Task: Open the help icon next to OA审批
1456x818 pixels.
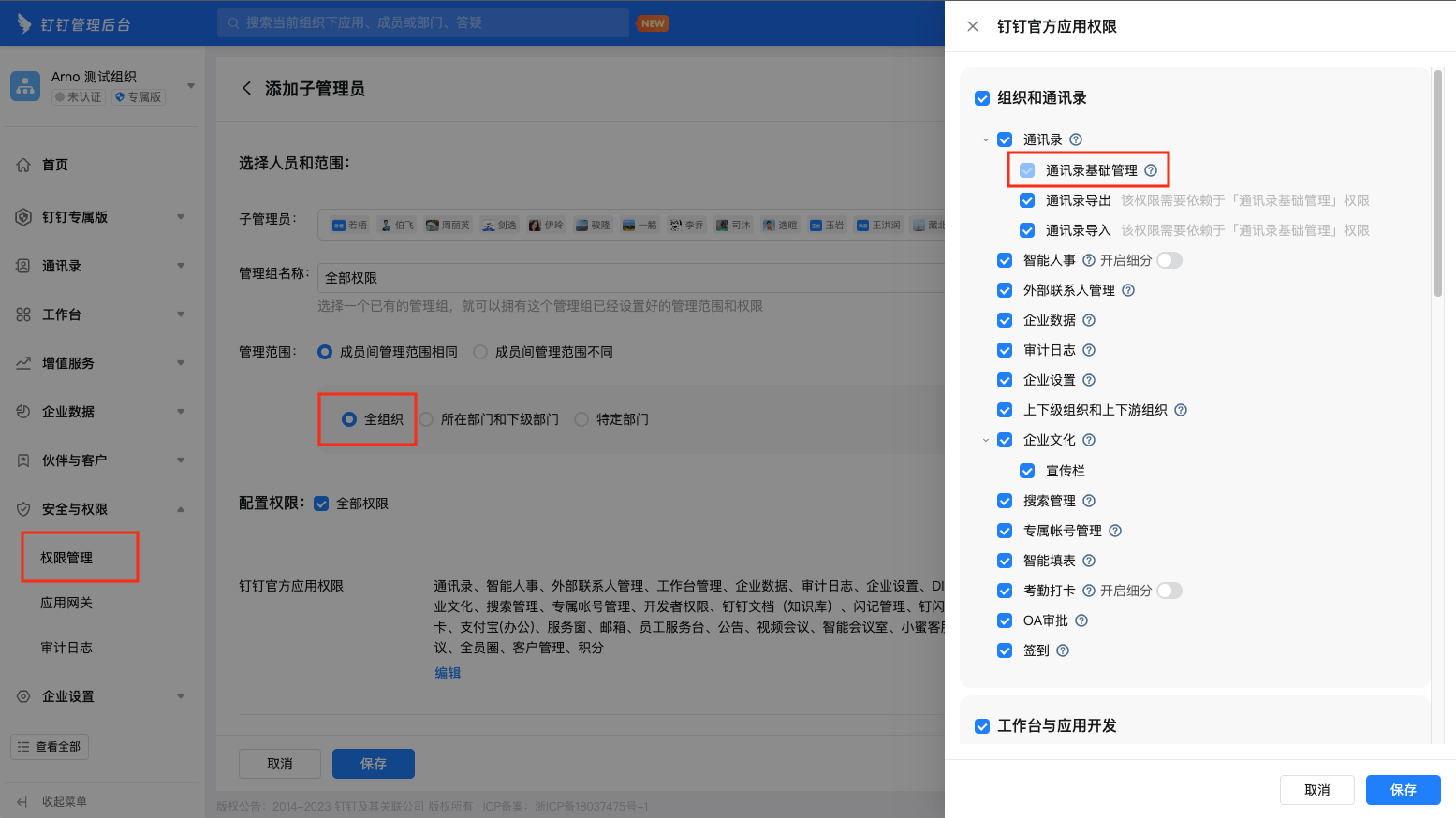Action: point(1081,621)
